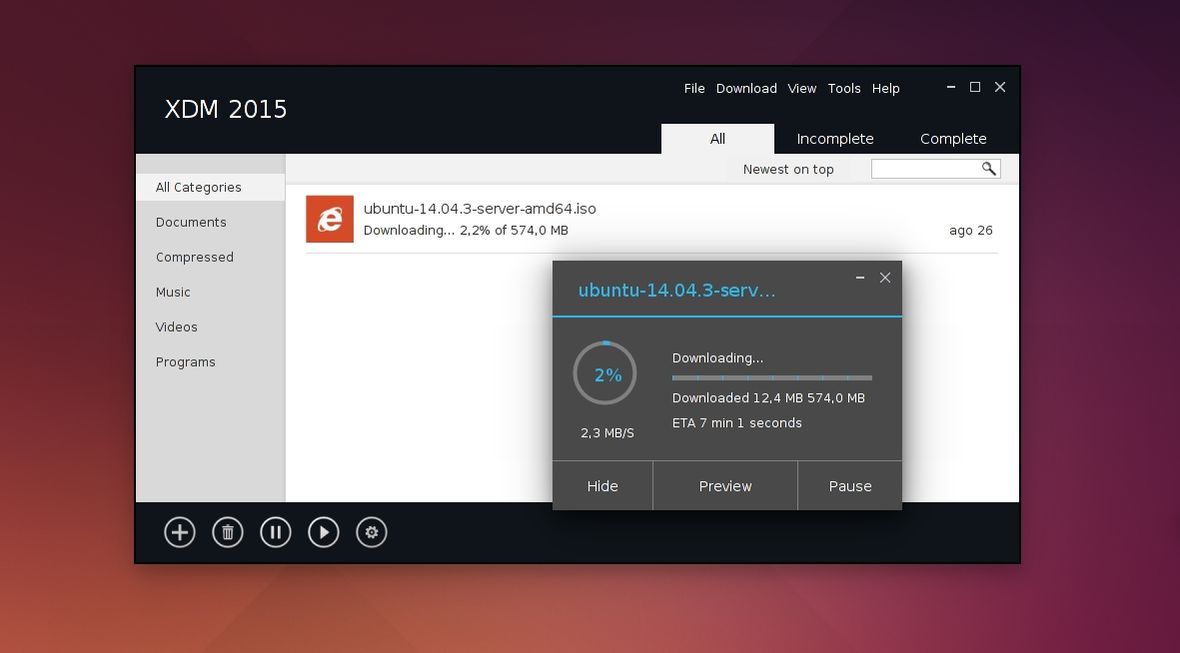
Task: Click the 2,3 MB/S speed text
Action: pyautogui.click(x=607, y=433)
